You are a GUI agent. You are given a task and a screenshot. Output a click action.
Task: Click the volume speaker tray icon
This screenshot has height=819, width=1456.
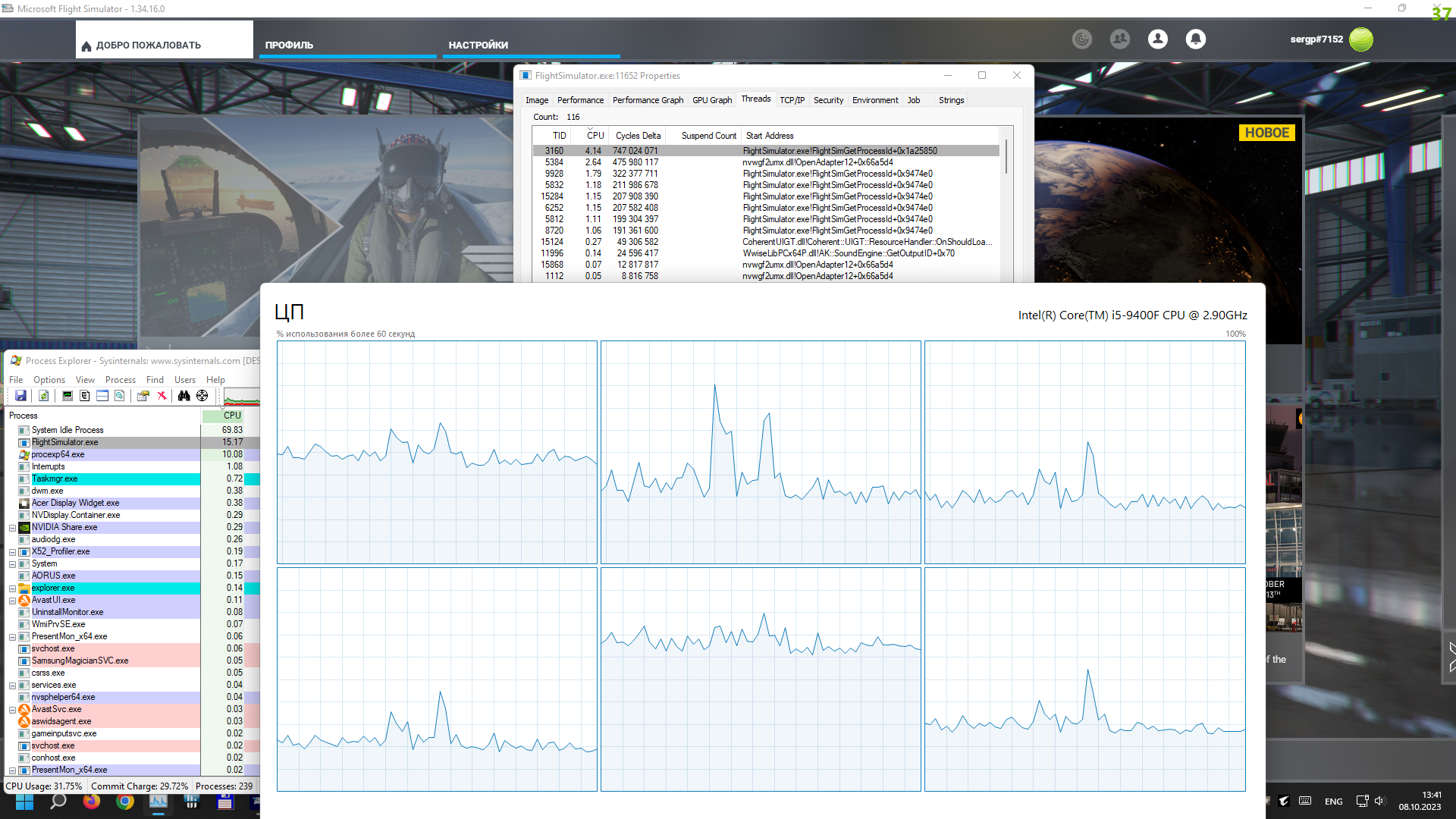[x=1379, y=801]
